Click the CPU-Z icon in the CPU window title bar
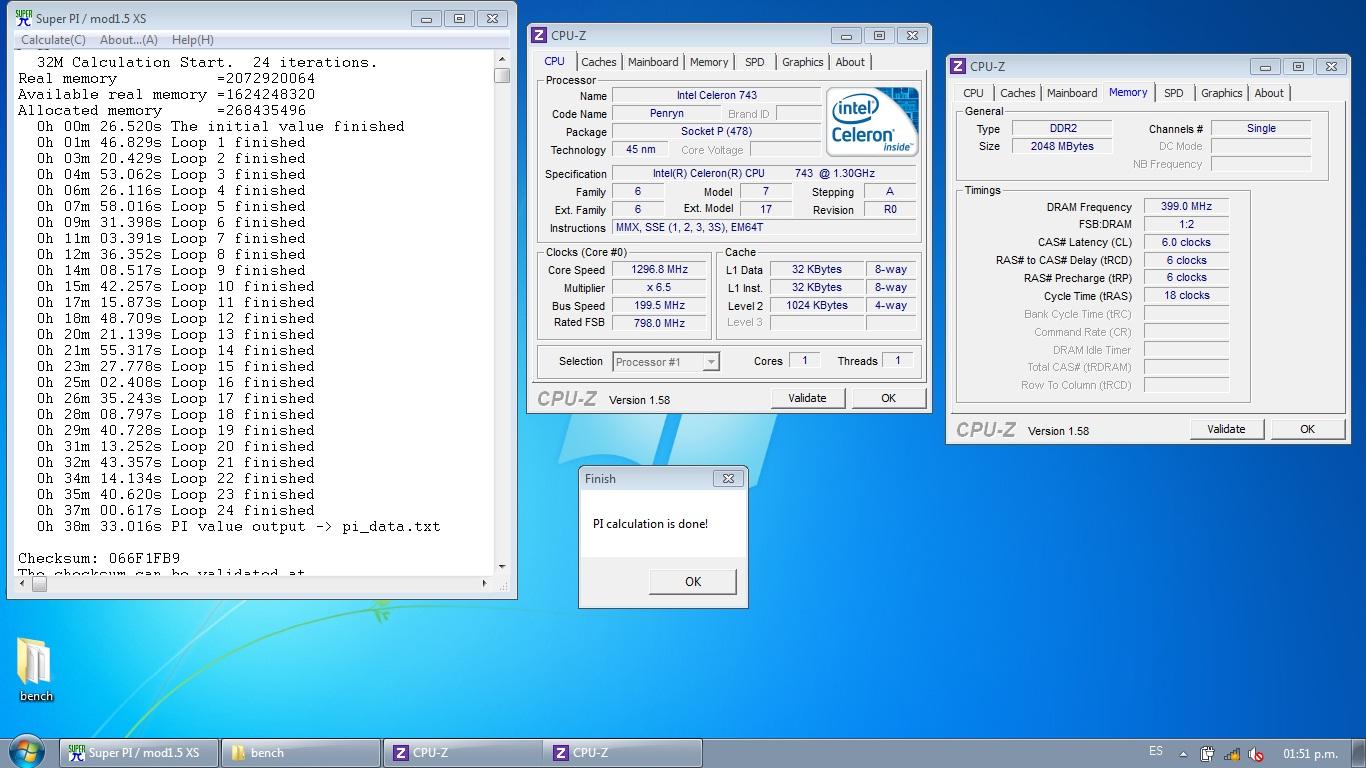The width and height of the screenshot is (1366, 768). tap(540, 35)
